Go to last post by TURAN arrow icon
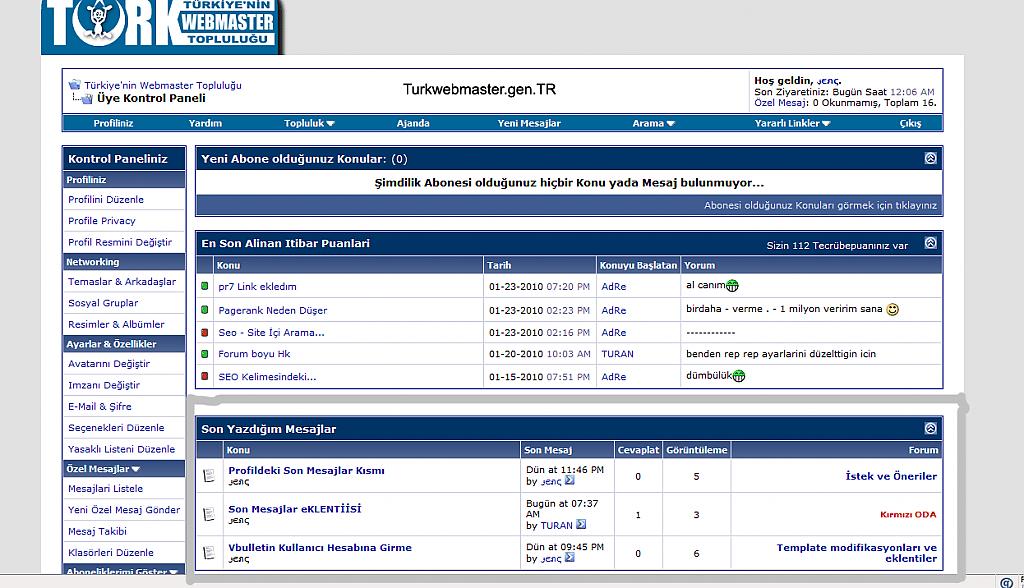Screen dimensions: 1024x588 581,525
